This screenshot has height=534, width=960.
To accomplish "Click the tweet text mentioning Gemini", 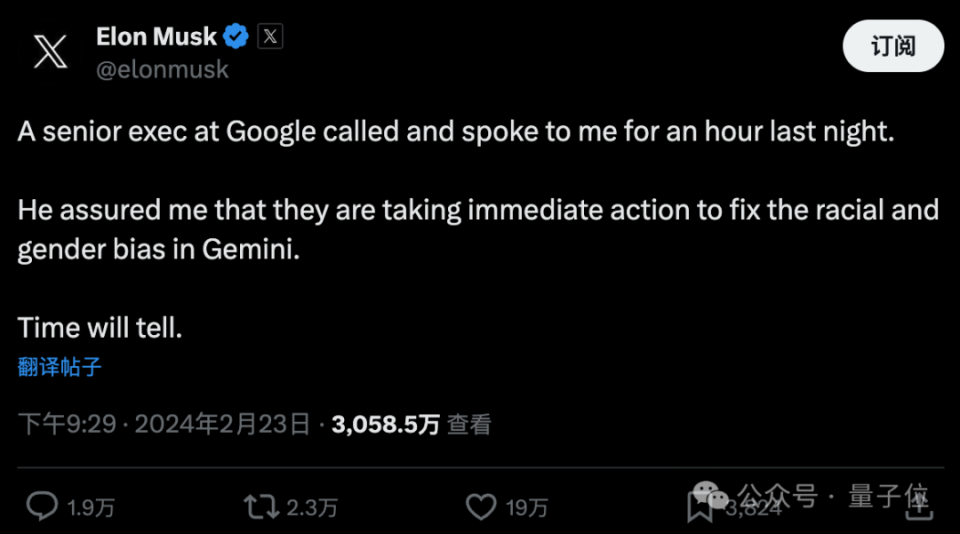I will 478,229.
